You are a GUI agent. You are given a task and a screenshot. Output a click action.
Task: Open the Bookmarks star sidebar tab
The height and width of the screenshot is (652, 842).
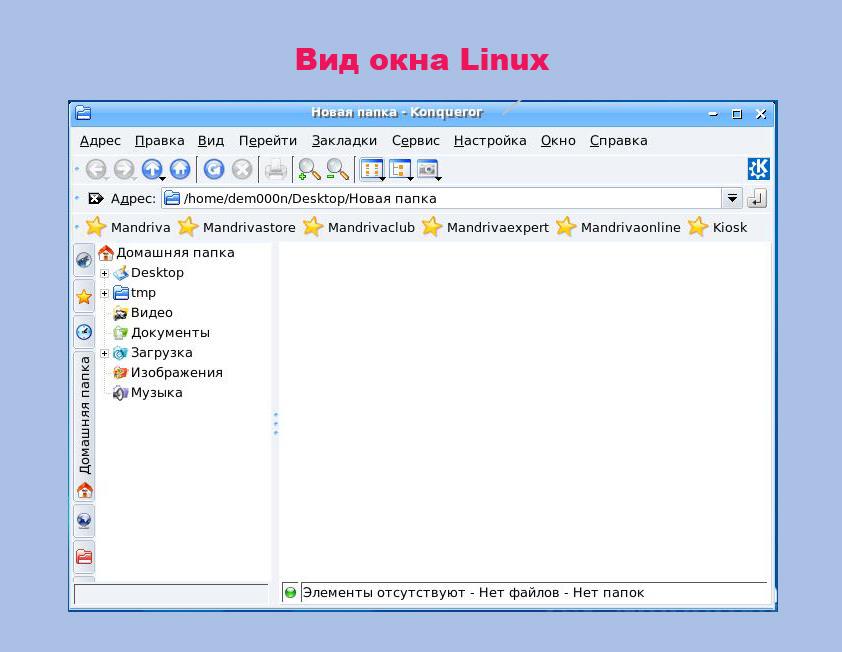coord(84,296)
